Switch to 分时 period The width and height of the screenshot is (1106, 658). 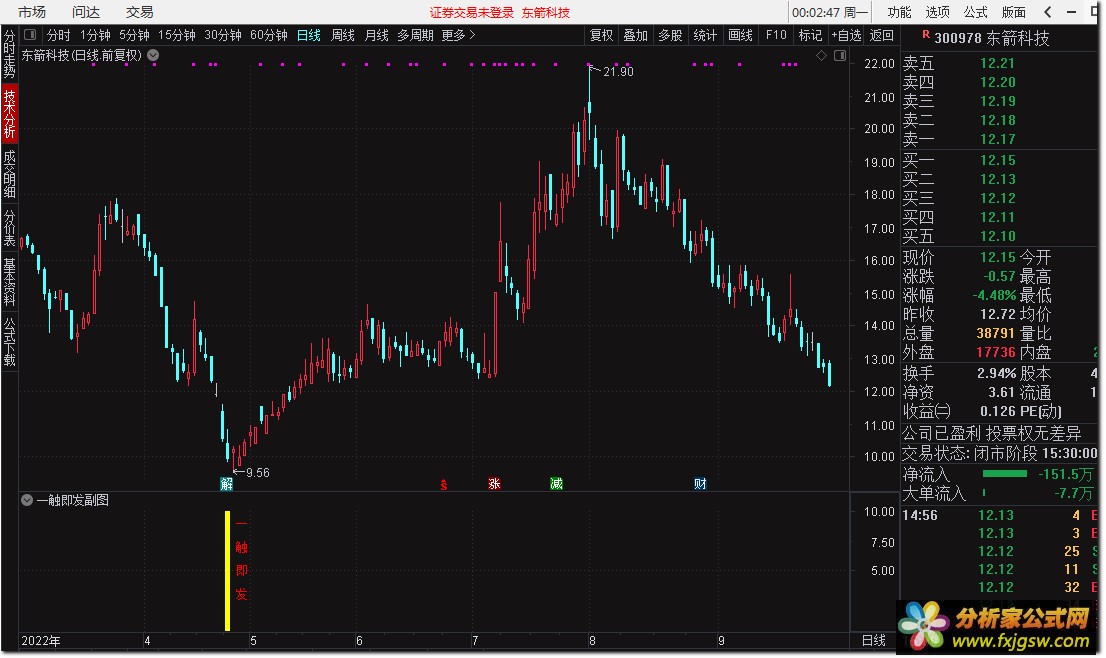click(59, 35)
